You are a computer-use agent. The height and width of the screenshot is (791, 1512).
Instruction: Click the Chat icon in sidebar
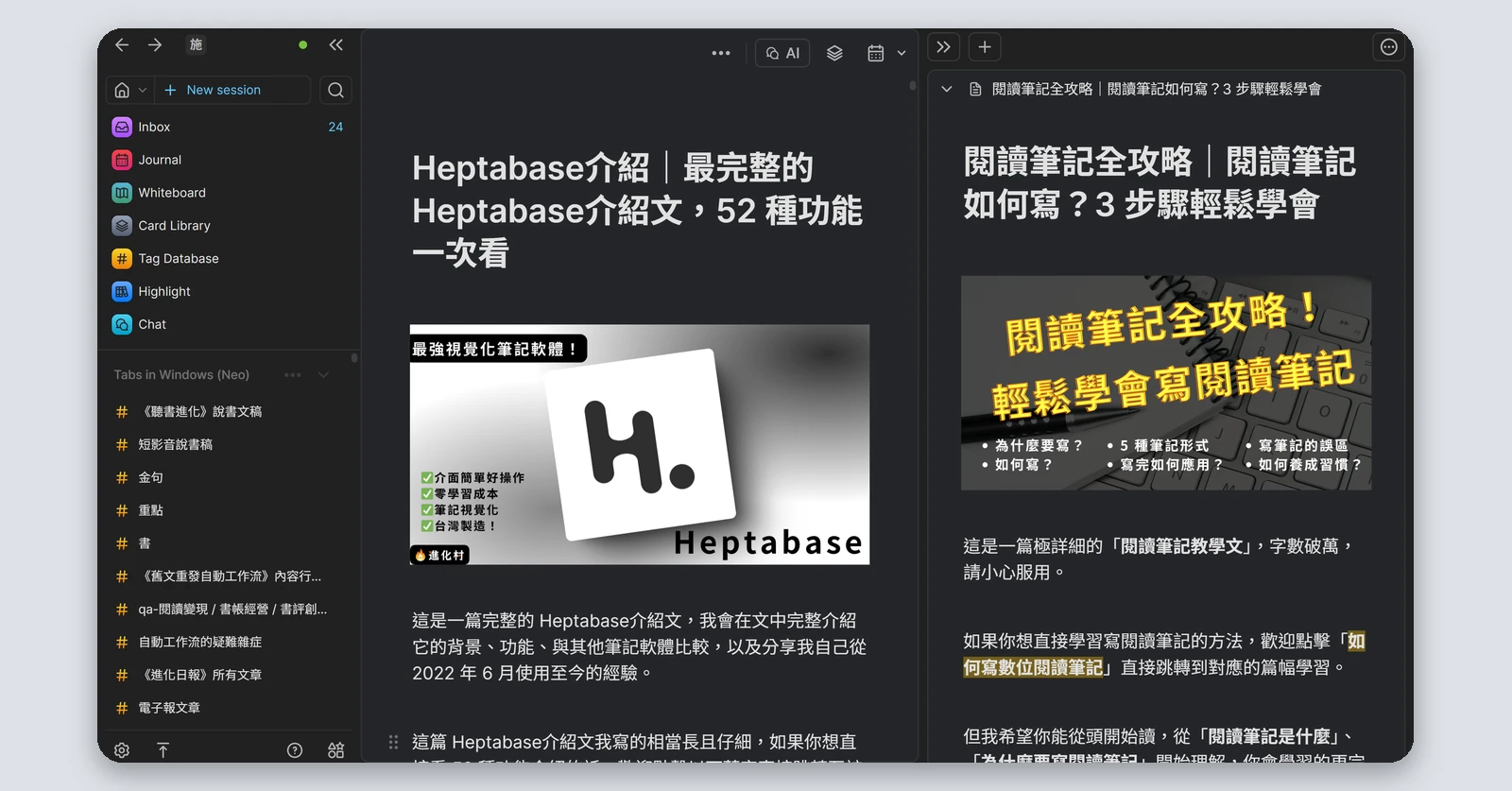point(122,324)
